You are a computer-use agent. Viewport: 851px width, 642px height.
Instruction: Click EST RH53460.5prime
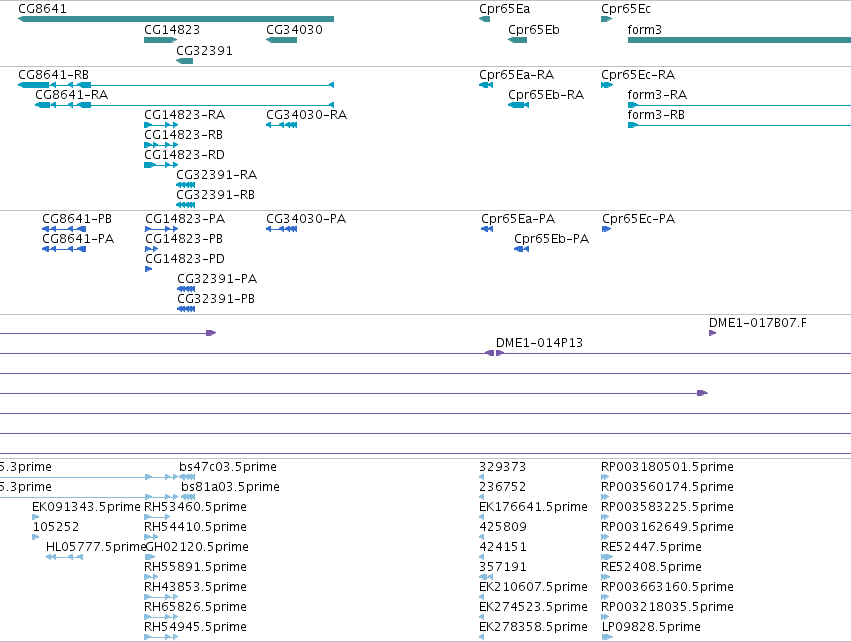click(157, 517)
